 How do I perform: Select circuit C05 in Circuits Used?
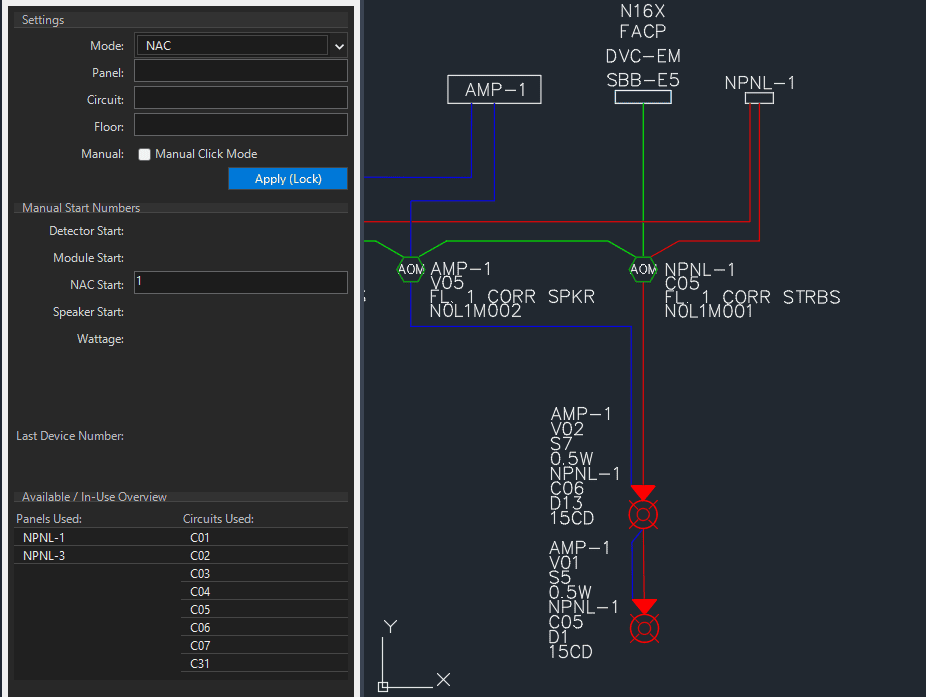pyautogui.click(x=200, y=610)
